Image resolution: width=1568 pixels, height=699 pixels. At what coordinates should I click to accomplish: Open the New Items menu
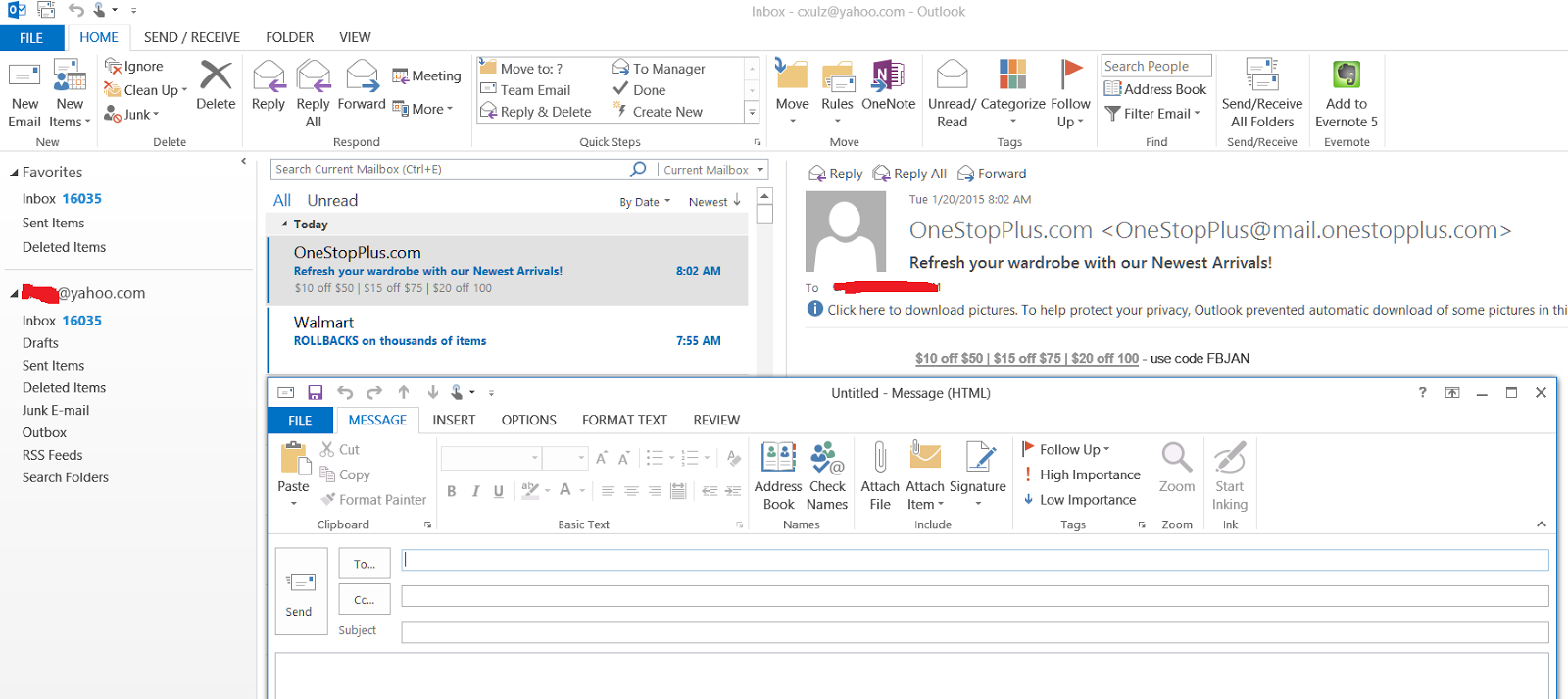pos(70,93)
